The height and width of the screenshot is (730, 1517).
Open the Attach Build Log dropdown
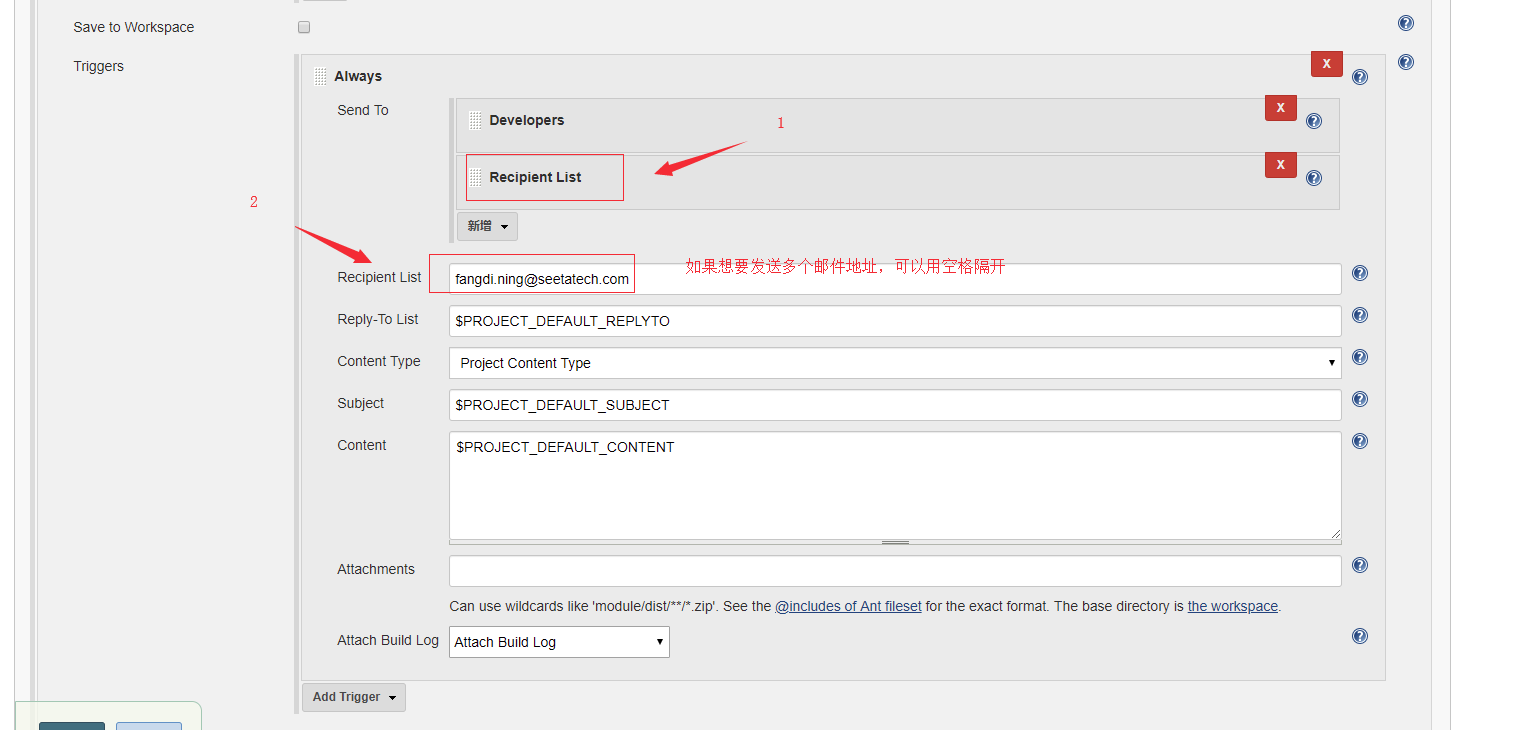coord(559,642)
